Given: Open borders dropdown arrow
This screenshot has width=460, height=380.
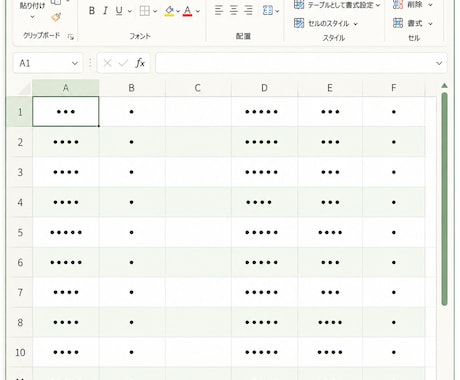Looking at the screenshot, I should pos(155,11).
